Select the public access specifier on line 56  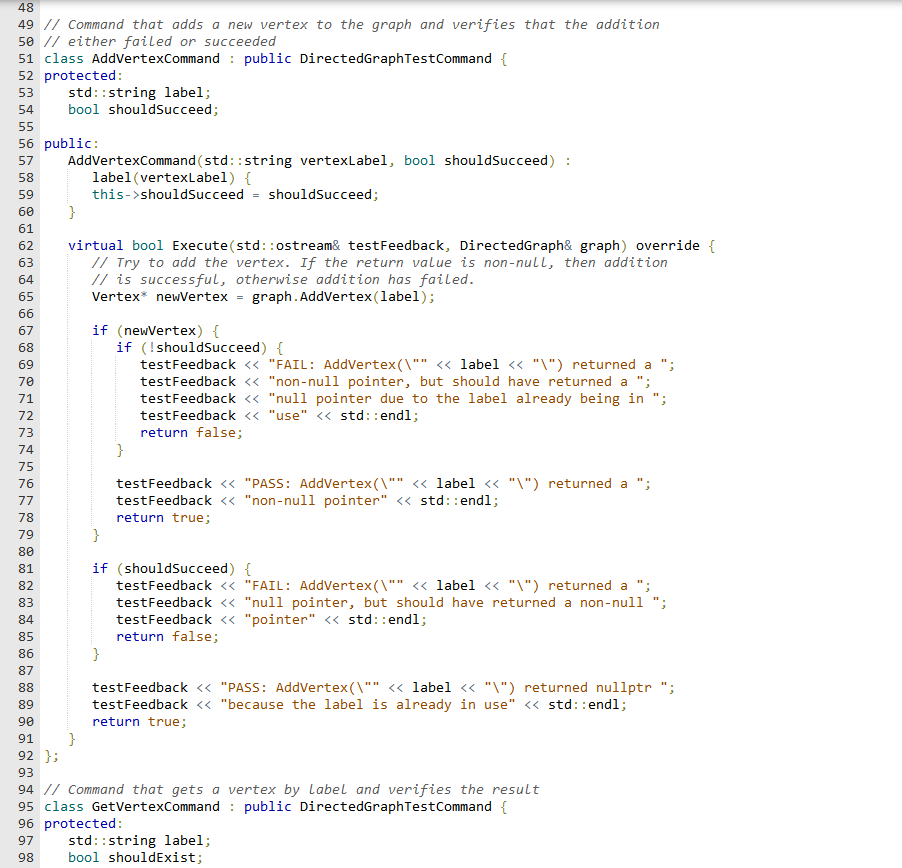66,143
